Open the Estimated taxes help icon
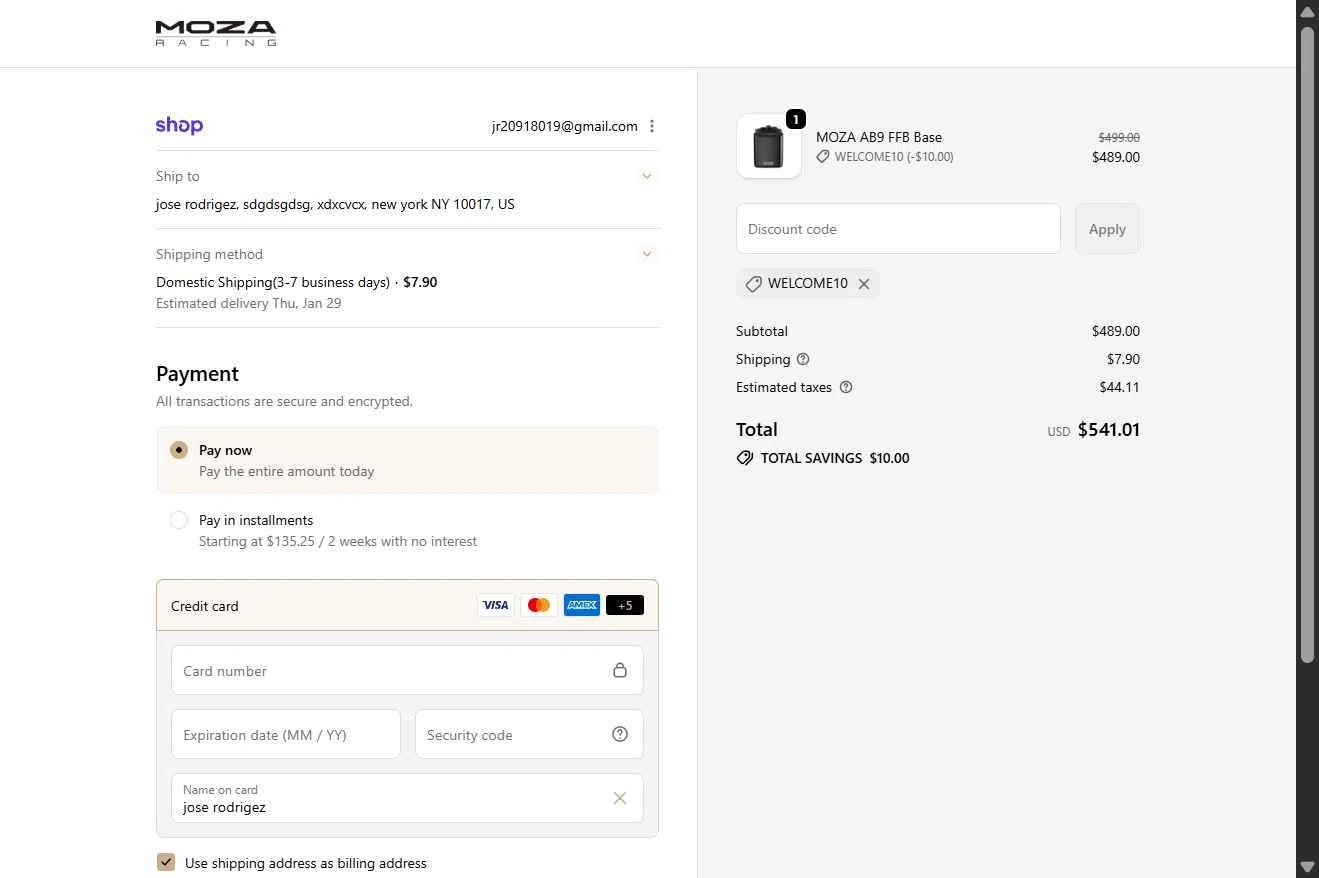The width and height of the screenshot is (1319, 878). click(x=846, y=387)
